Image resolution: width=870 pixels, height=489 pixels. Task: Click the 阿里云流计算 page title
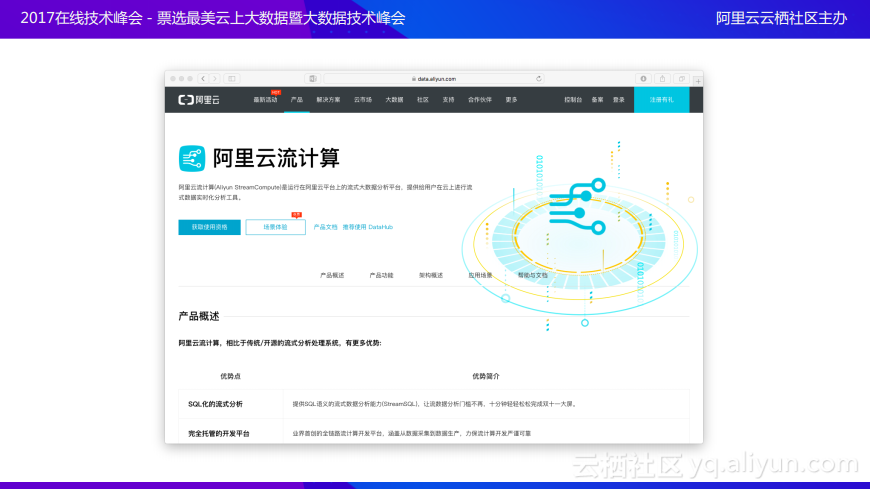pyautogui.click(x=276, y=158)
